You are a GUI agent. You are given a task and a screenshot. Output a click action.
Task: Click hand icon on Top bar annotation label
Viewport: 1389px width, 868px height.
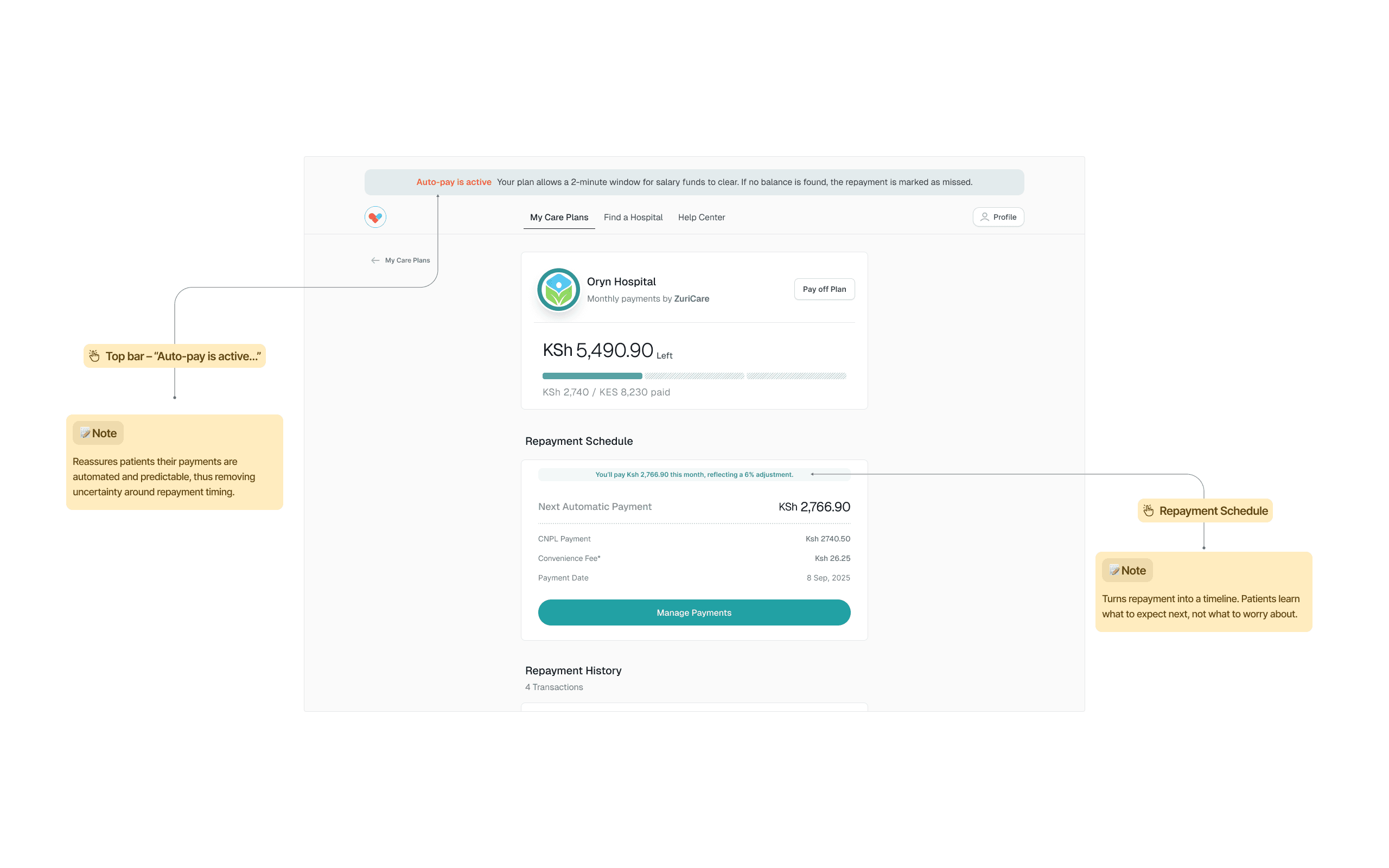coord(95,356)
